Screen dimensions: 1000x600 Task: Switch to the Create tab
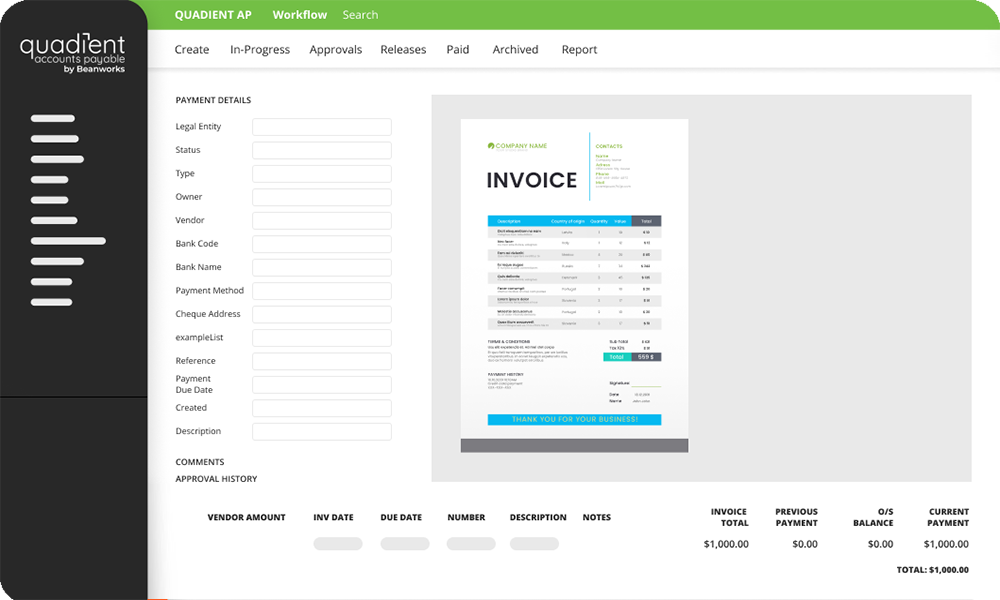point(192,50)
